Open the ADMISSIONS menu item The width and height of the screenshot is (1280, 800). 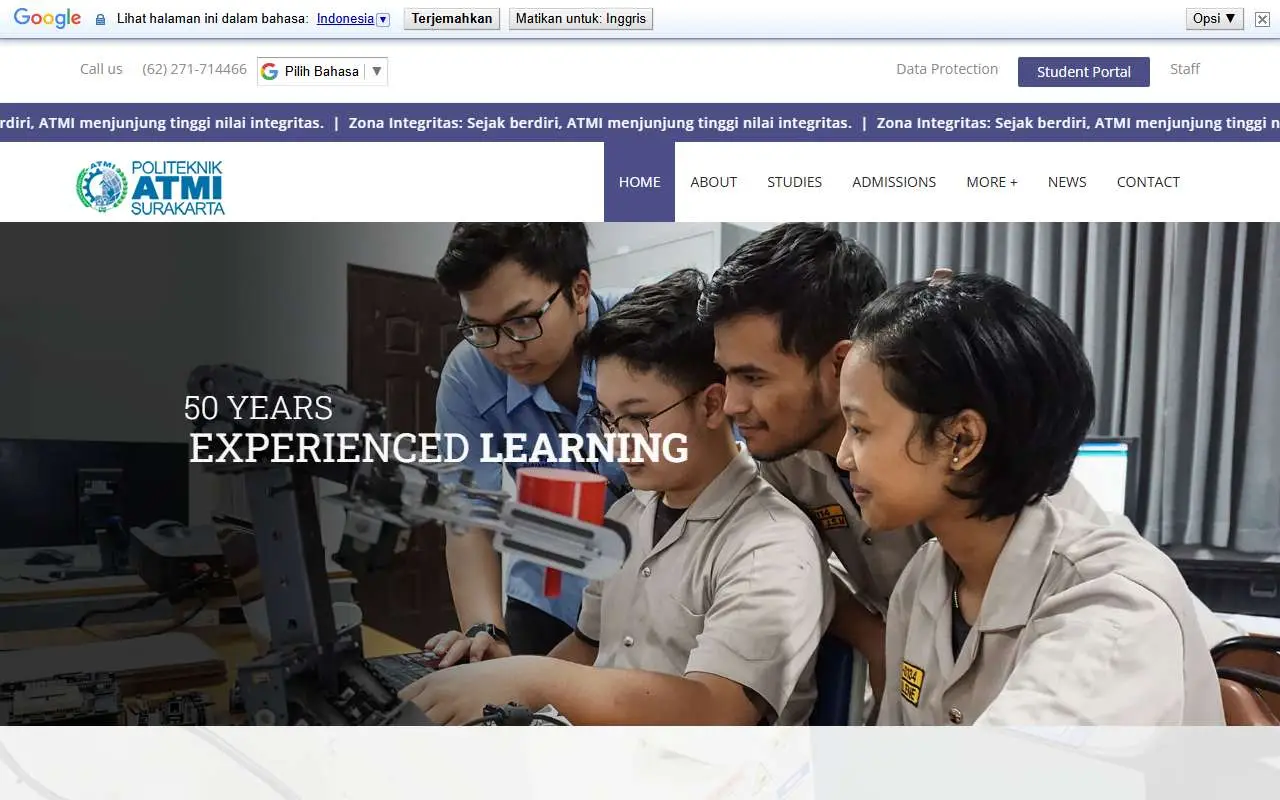coord(894,182)
